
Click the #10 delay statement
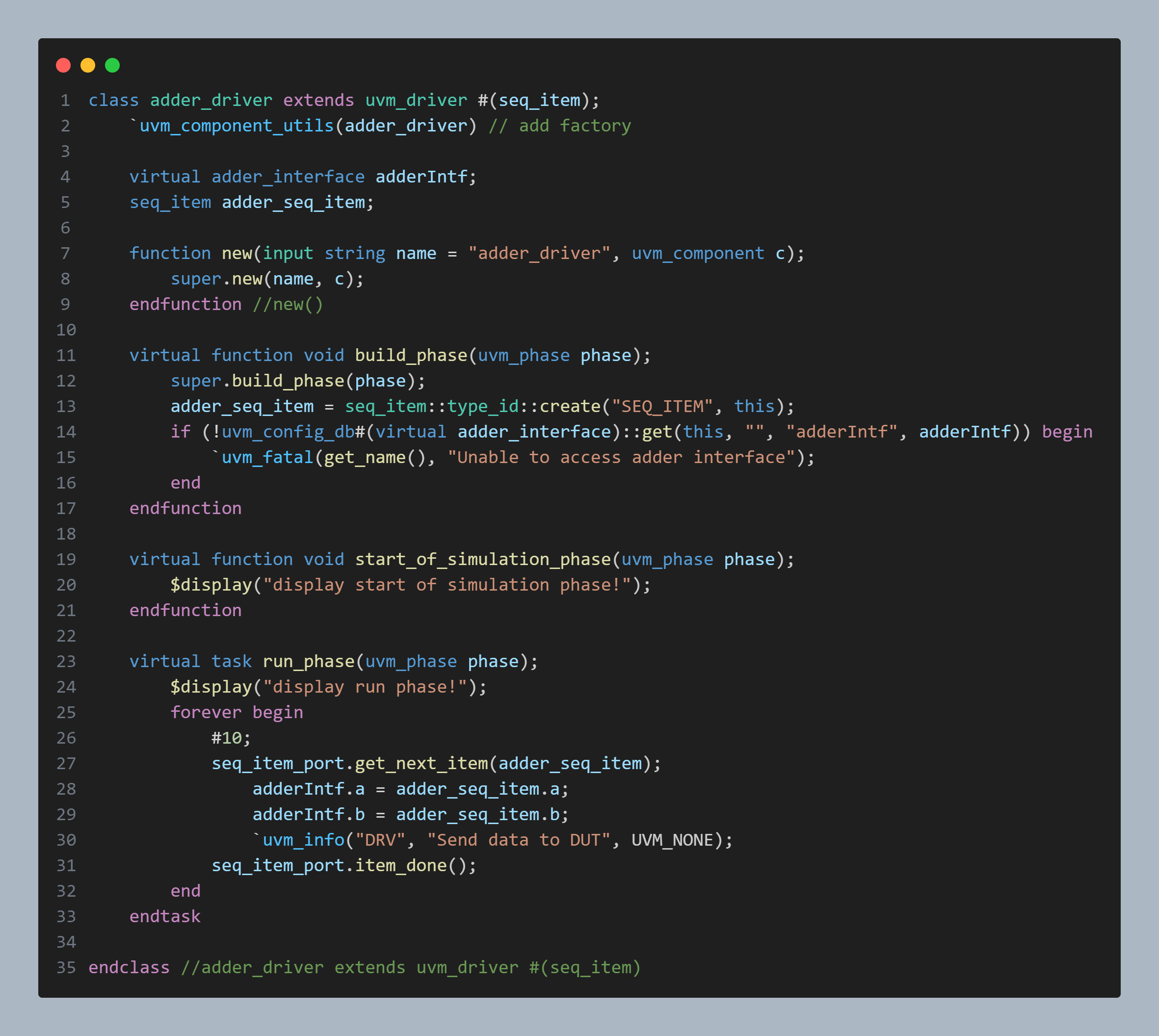pyautogui.click(x=227, y=738)
